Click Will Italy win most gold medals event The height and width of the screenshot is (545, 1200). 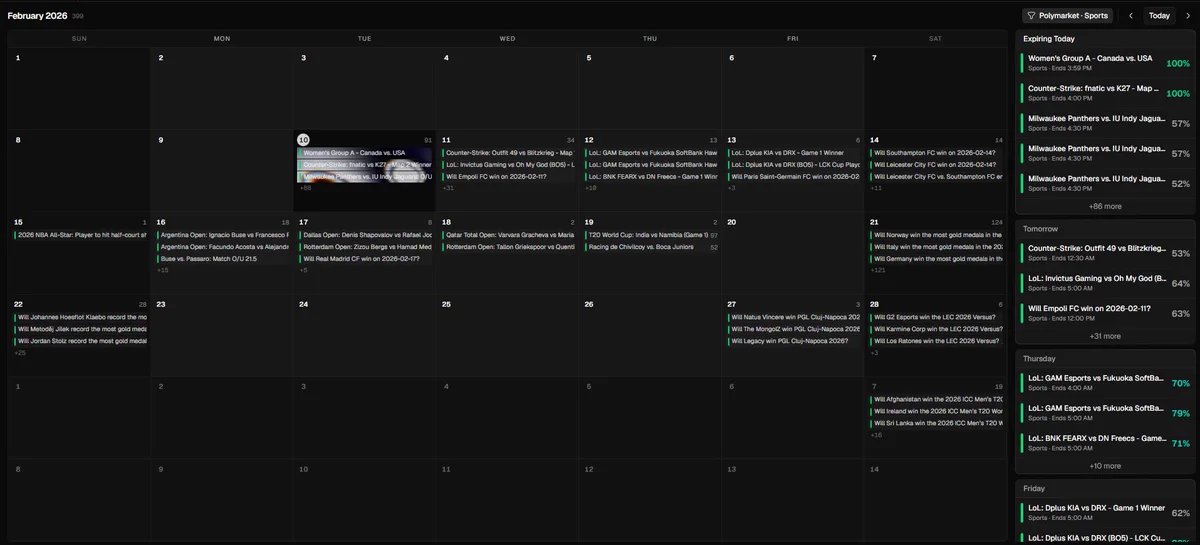point(937,247)
